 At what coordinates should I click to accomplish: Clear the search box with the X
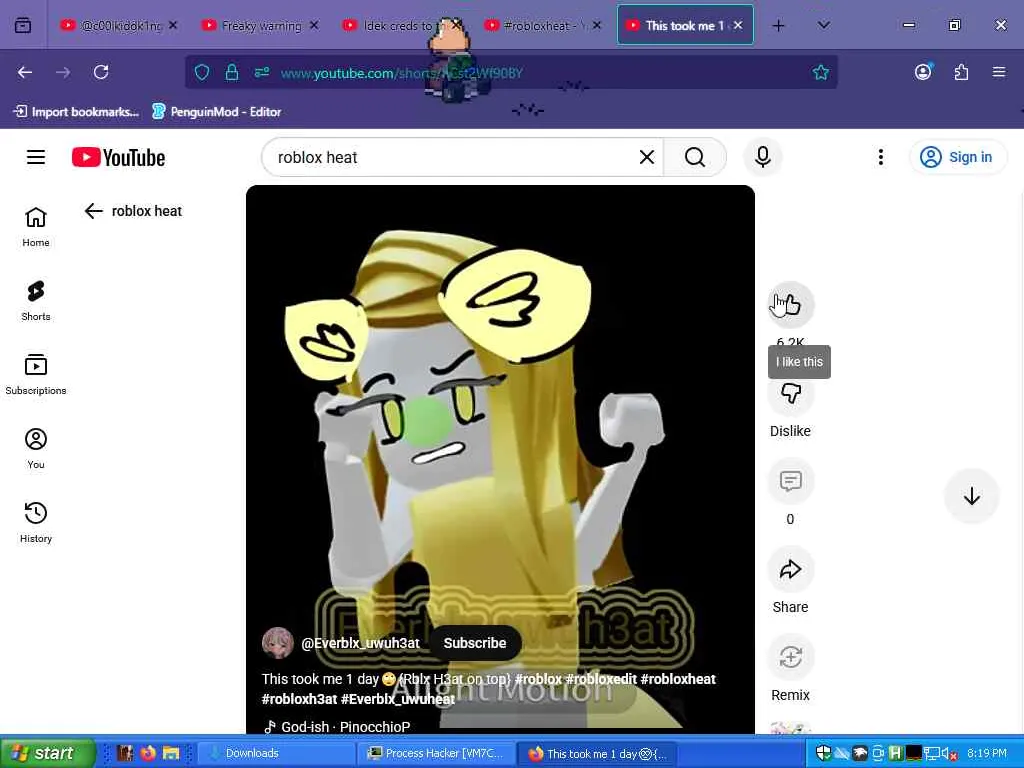(x=647, y=157)
